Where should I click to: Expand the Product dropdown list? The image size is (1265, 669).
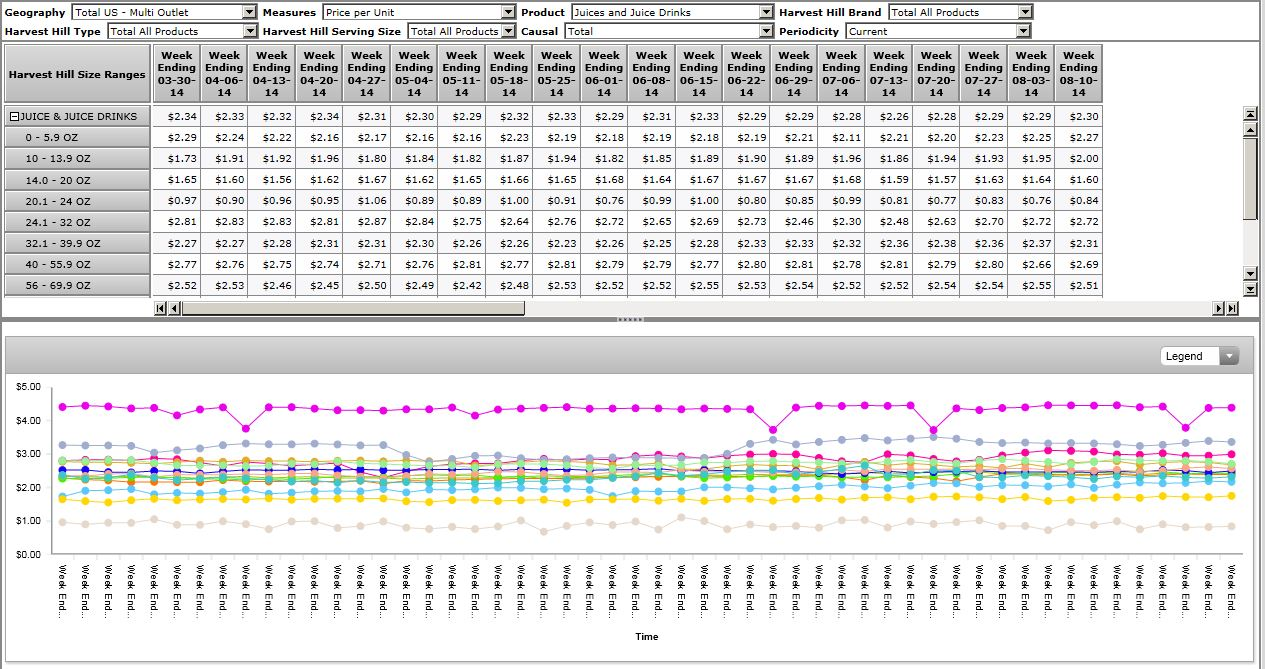766,12
